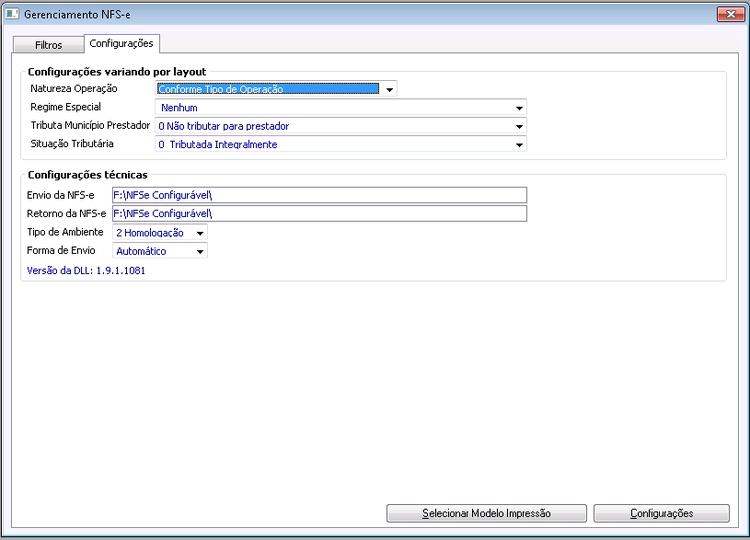The height and width of the screenshot is (540, 750).
Task: Click the highlighted Conforme Tipo de Operação field
Action: tap(267, 89)
